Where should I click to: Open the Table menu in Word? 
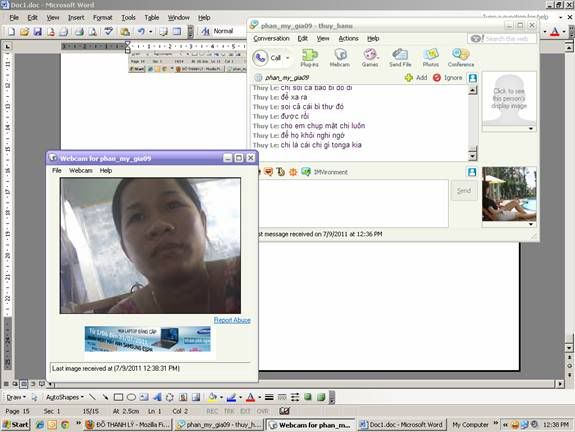click(151, 18)
